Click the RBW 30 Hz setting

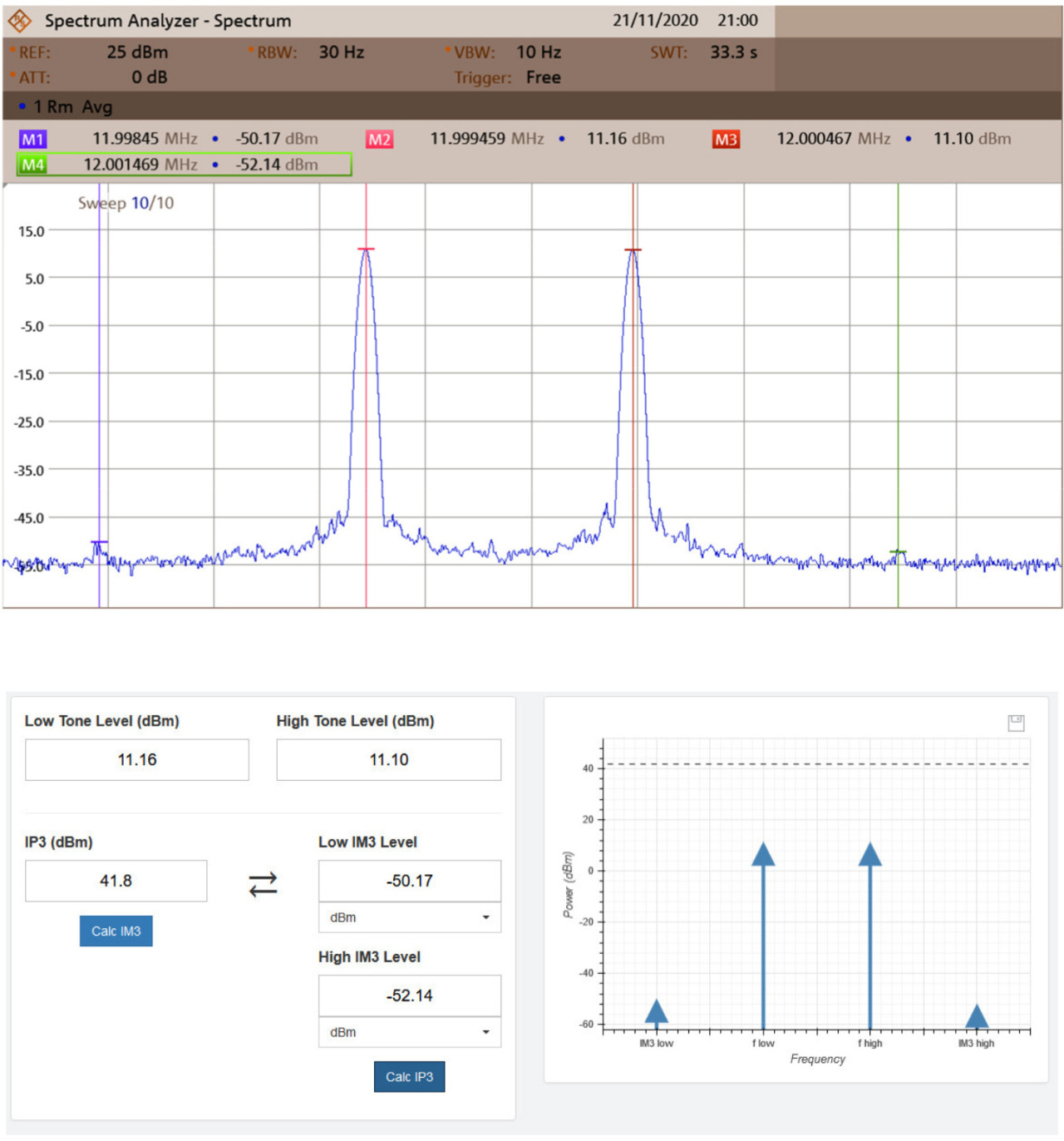point(341,52)
